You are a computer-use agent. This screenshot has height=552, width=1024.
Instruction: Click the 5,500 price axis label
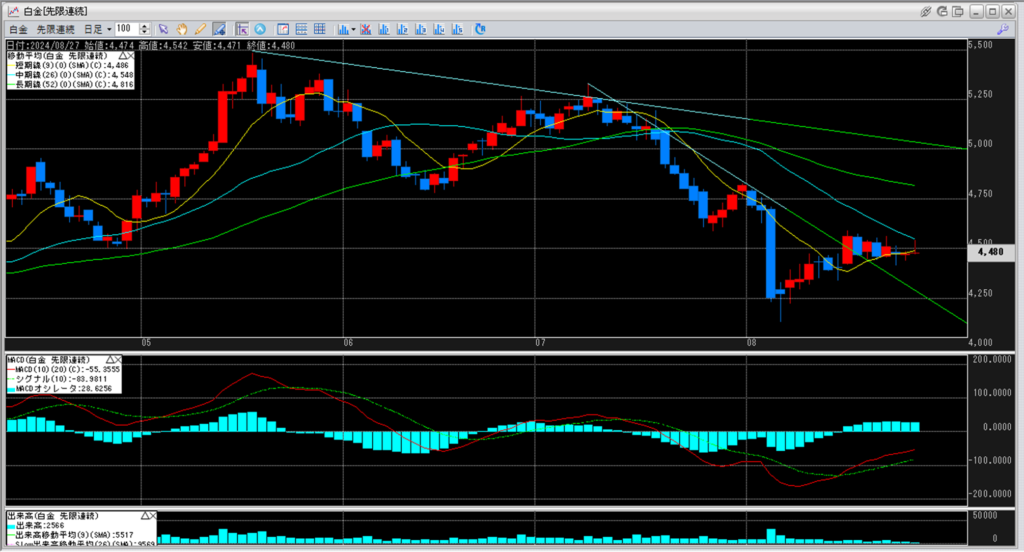(x=981, y=45)
